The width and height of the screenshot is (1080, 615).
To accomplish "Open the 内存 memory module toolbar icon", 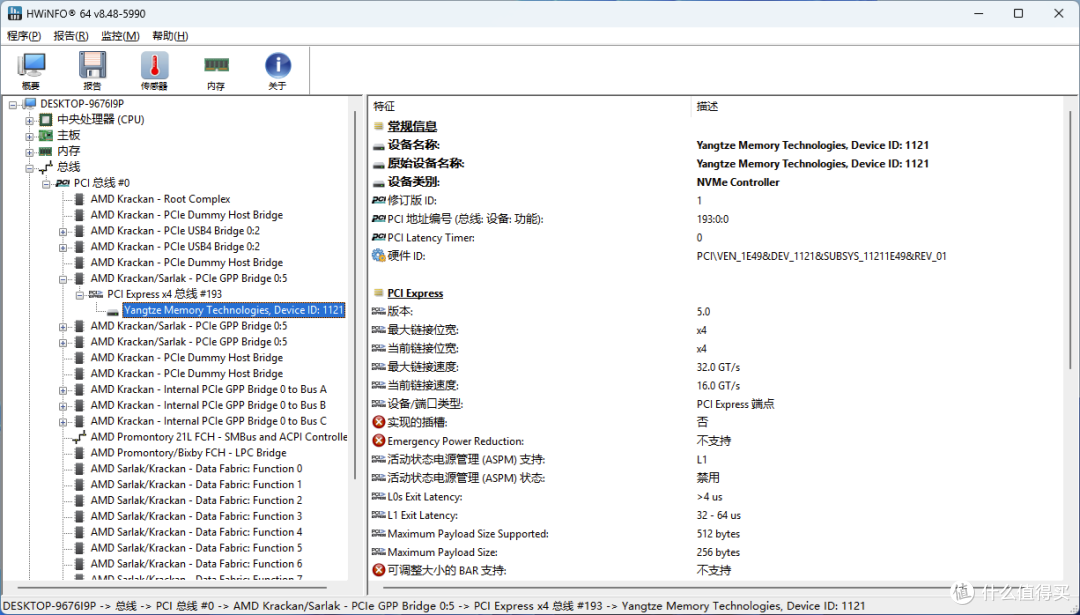I will tap(216, 71).
